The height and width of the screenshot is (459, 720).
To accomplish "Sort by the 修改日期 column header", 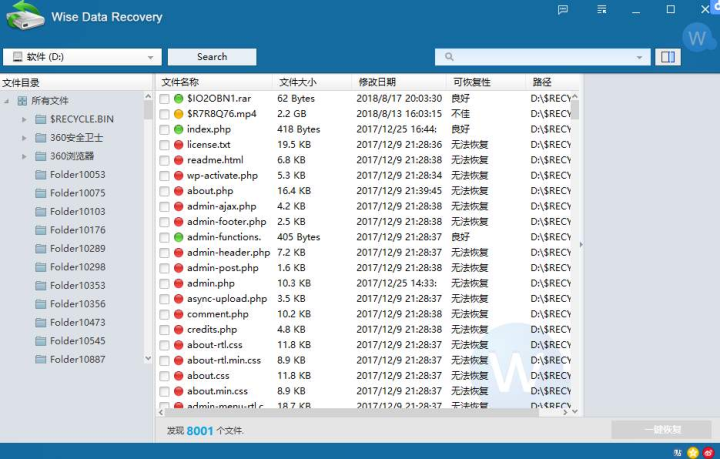I will (377, 82).
